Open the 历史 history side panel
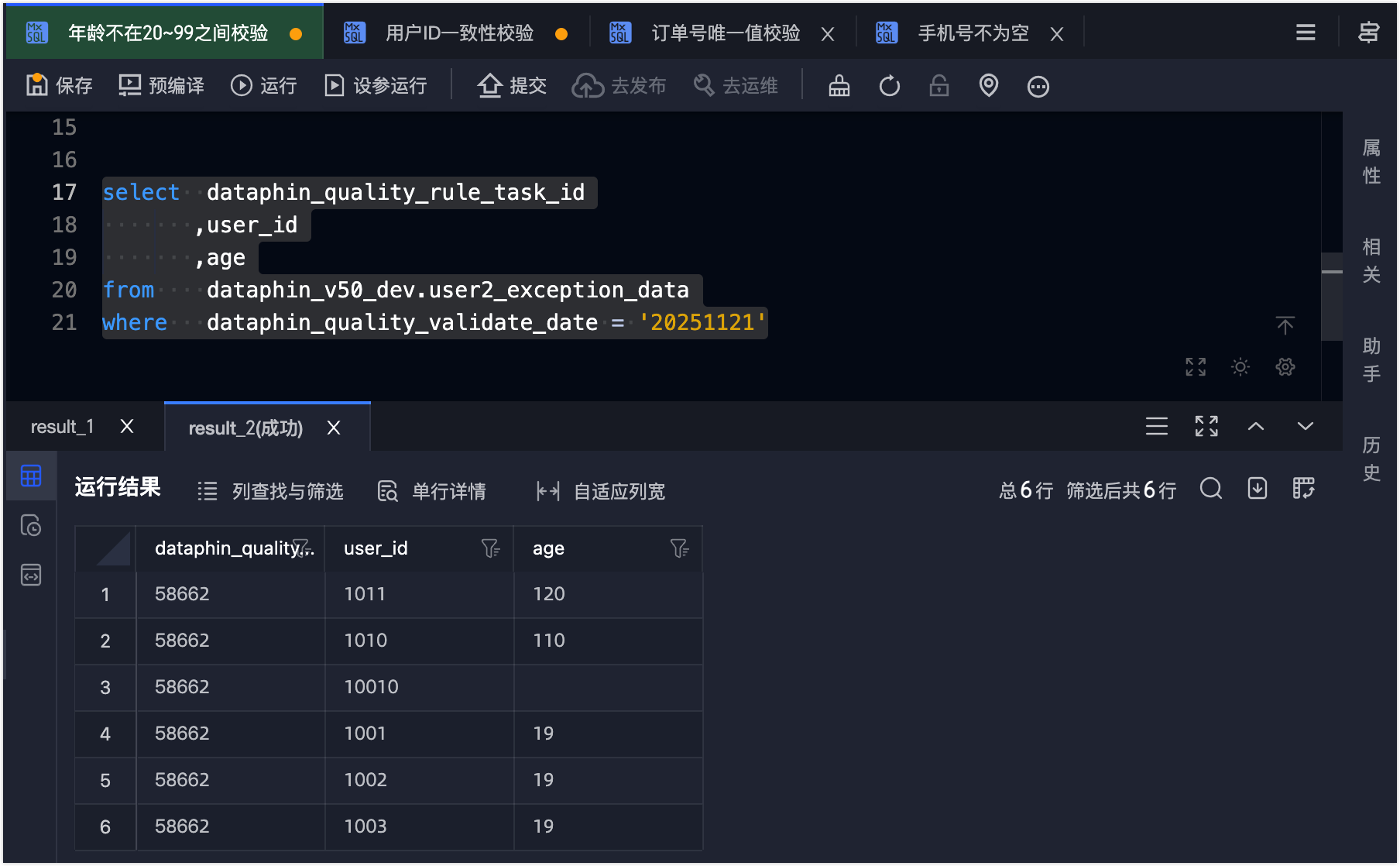 point(1371,459)
